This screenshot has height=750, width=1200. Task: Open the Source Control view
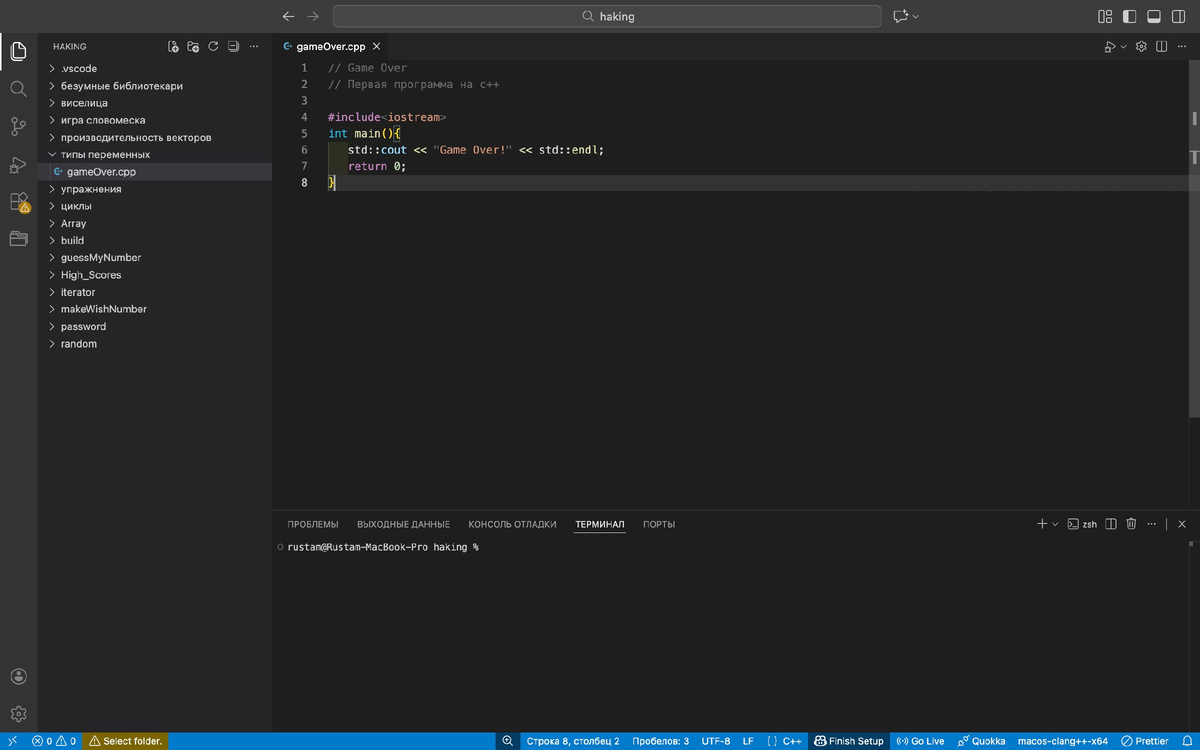[x=18, y=126]
